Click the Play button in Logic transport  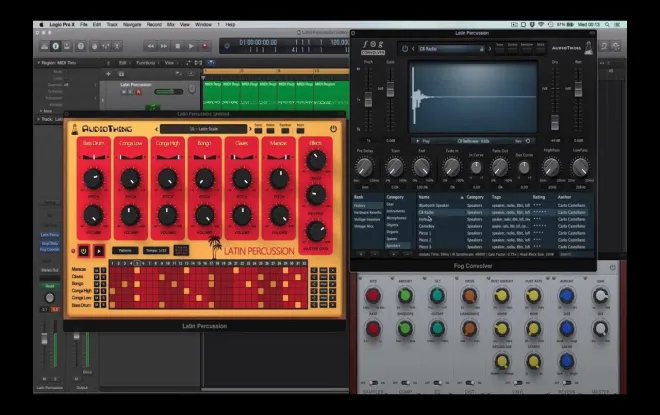tap(191, 45)
